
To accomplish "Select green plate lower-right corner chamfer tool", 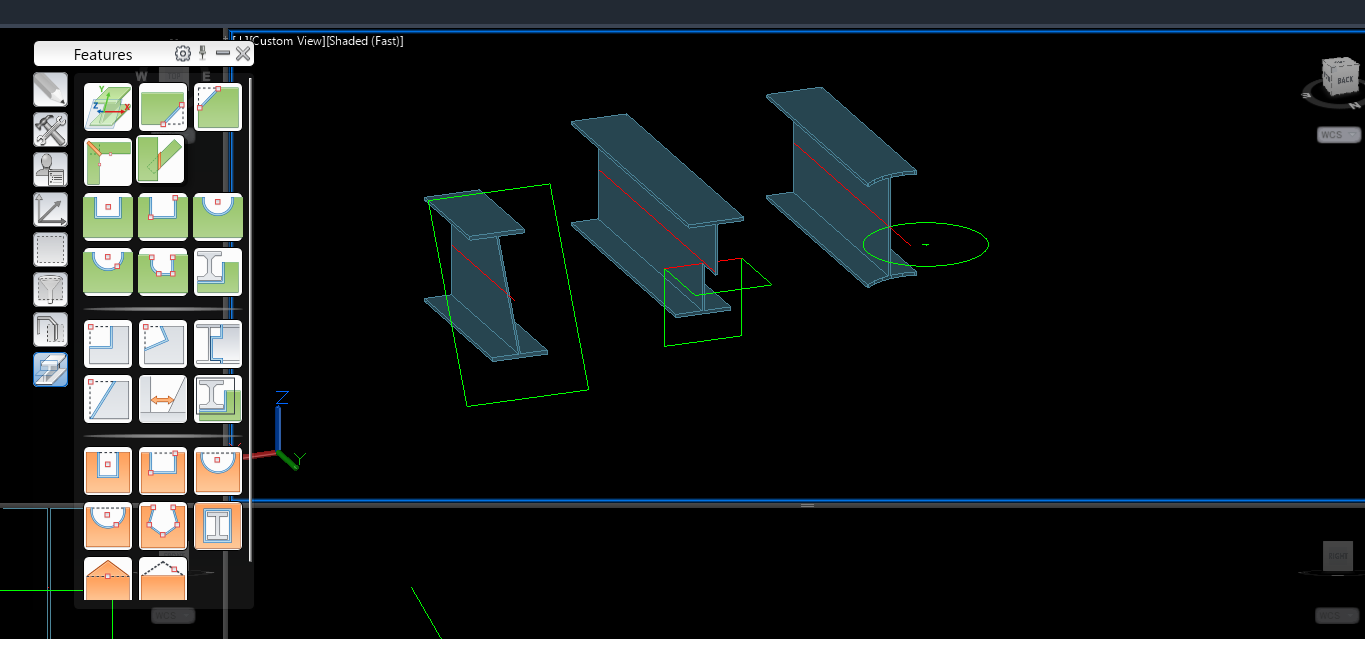I will [x=163, y=107].
